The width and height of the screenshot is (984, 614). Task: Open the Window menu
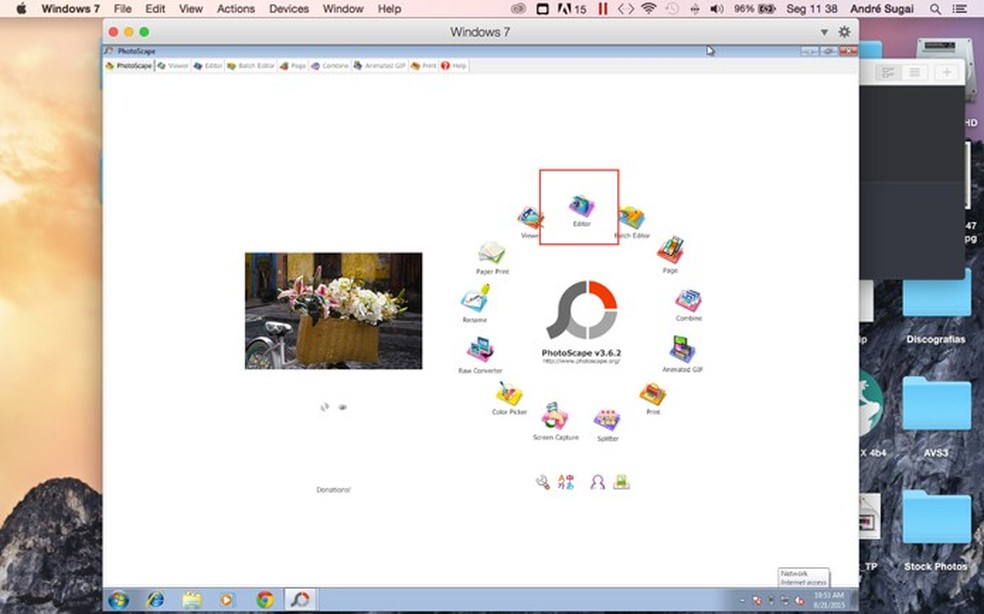(343, 9)
